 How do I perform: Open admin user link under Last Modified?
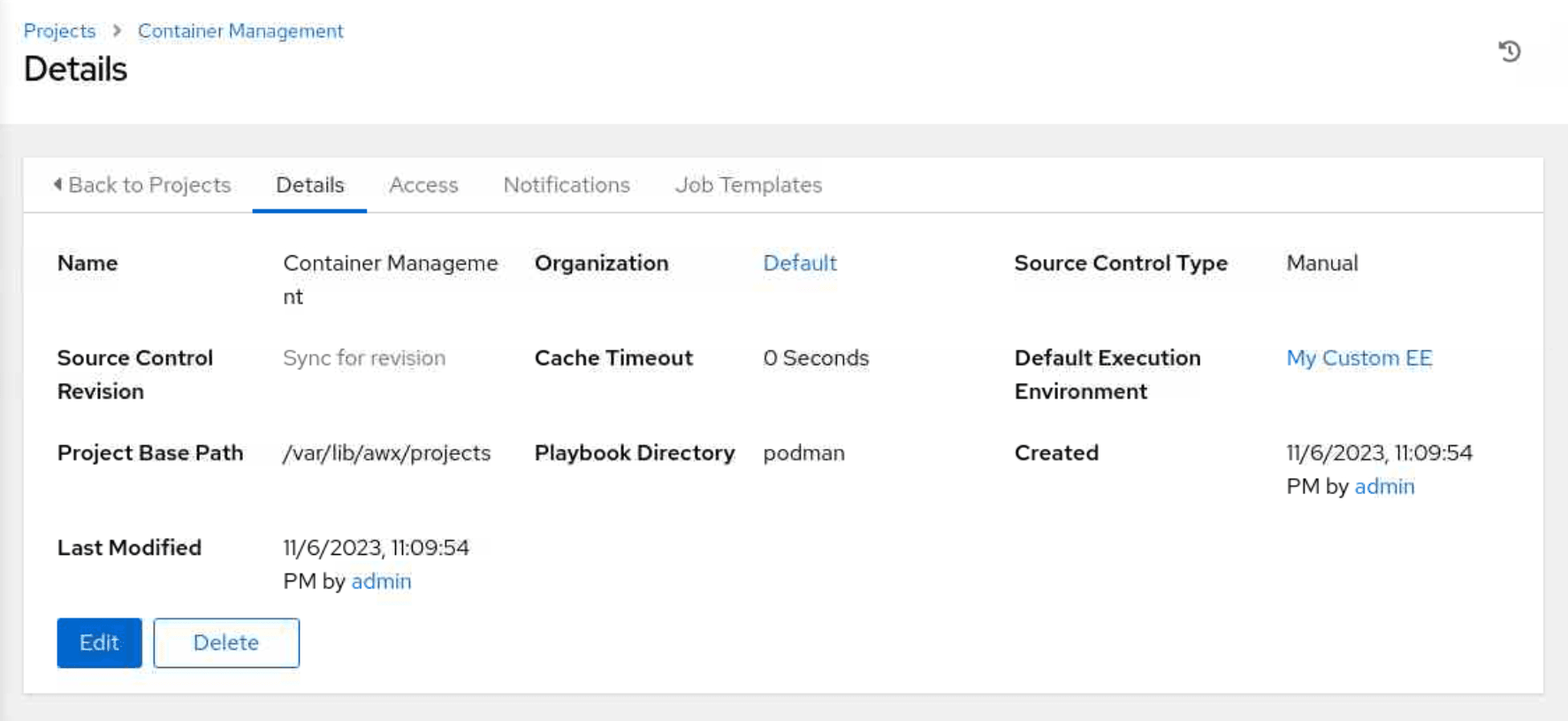[381, 581]
